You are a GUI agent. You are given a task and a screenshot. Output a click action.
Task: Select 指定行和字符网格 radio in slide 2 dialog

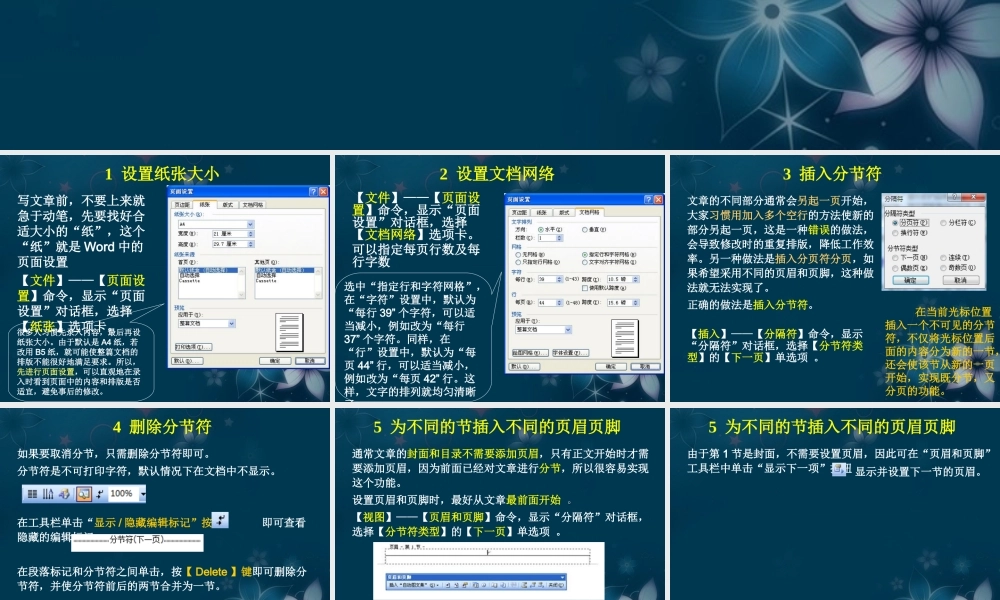(x=585, y=254)
